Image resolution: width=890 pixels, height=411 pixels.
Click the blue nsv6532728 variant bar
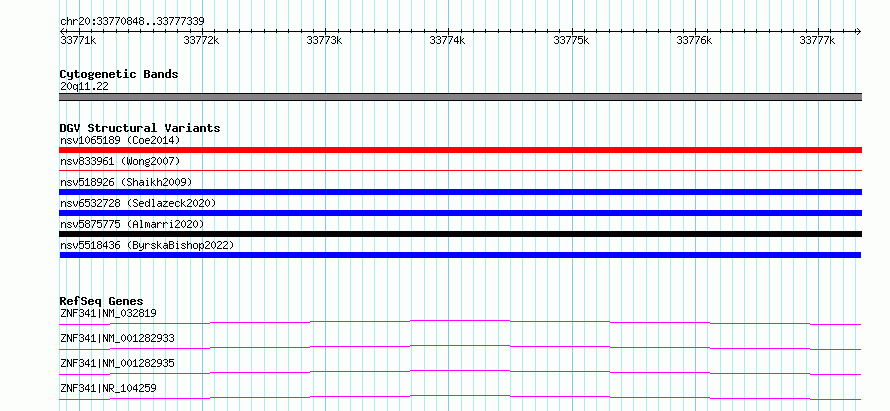(x=460, y=213)
